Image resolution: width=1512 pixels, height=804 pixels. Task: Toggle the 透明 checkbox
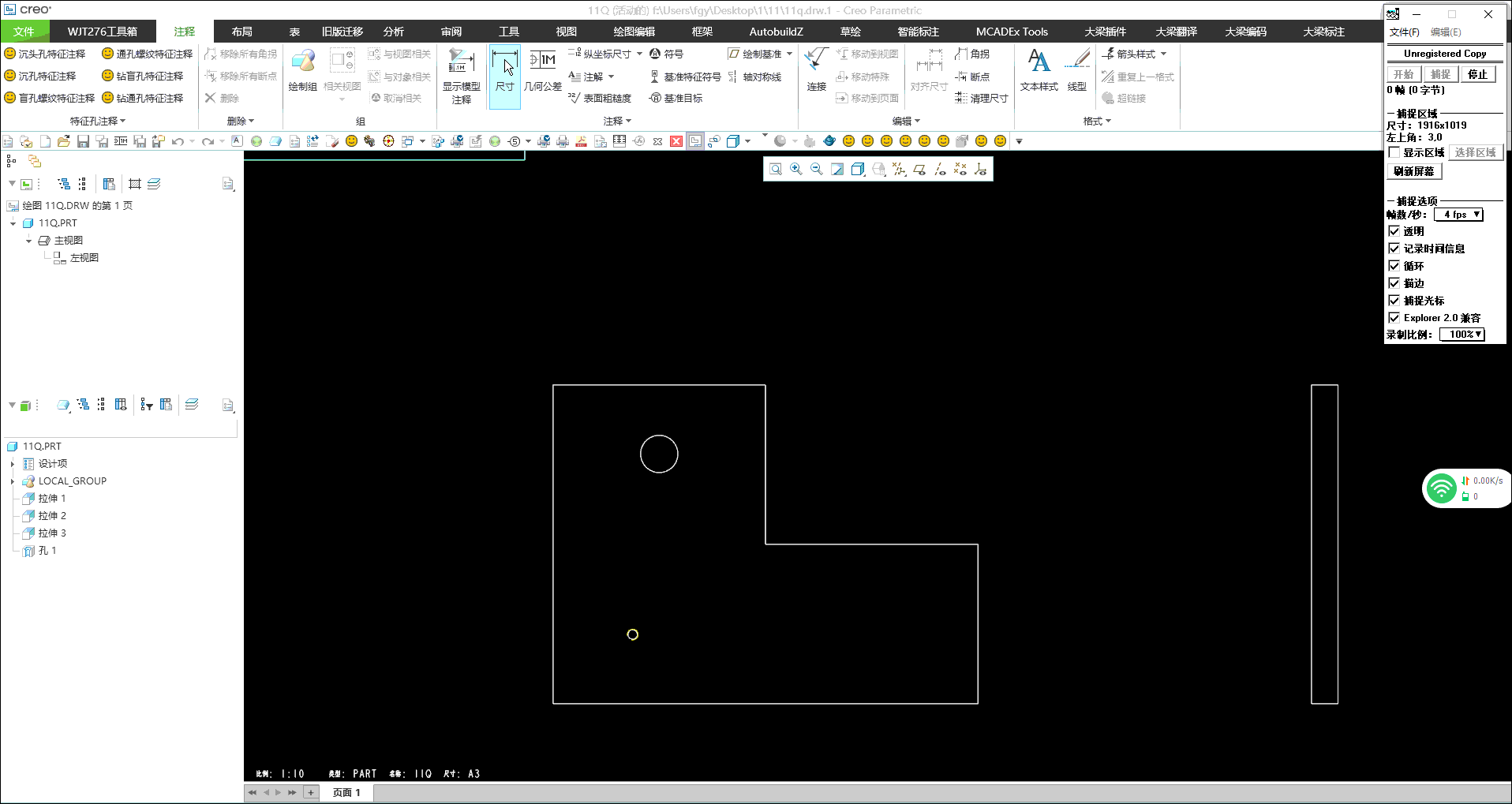[x=1394, y=231]
